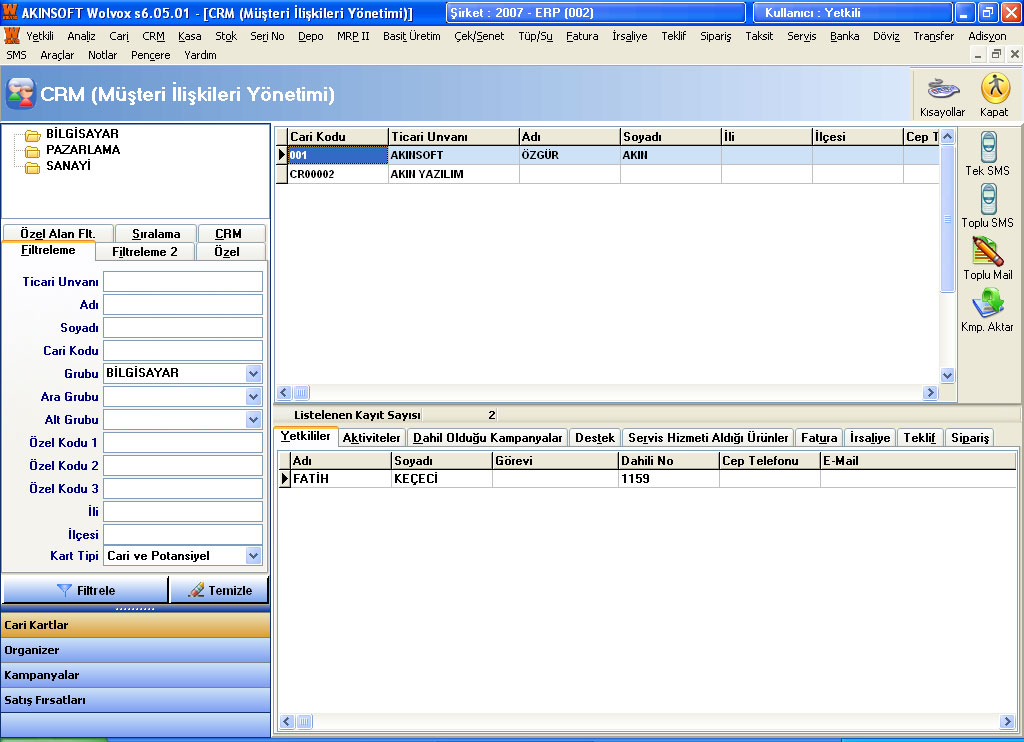
Task: Select the PAZARLAMA folder
Action: click(x=82, y=150)
